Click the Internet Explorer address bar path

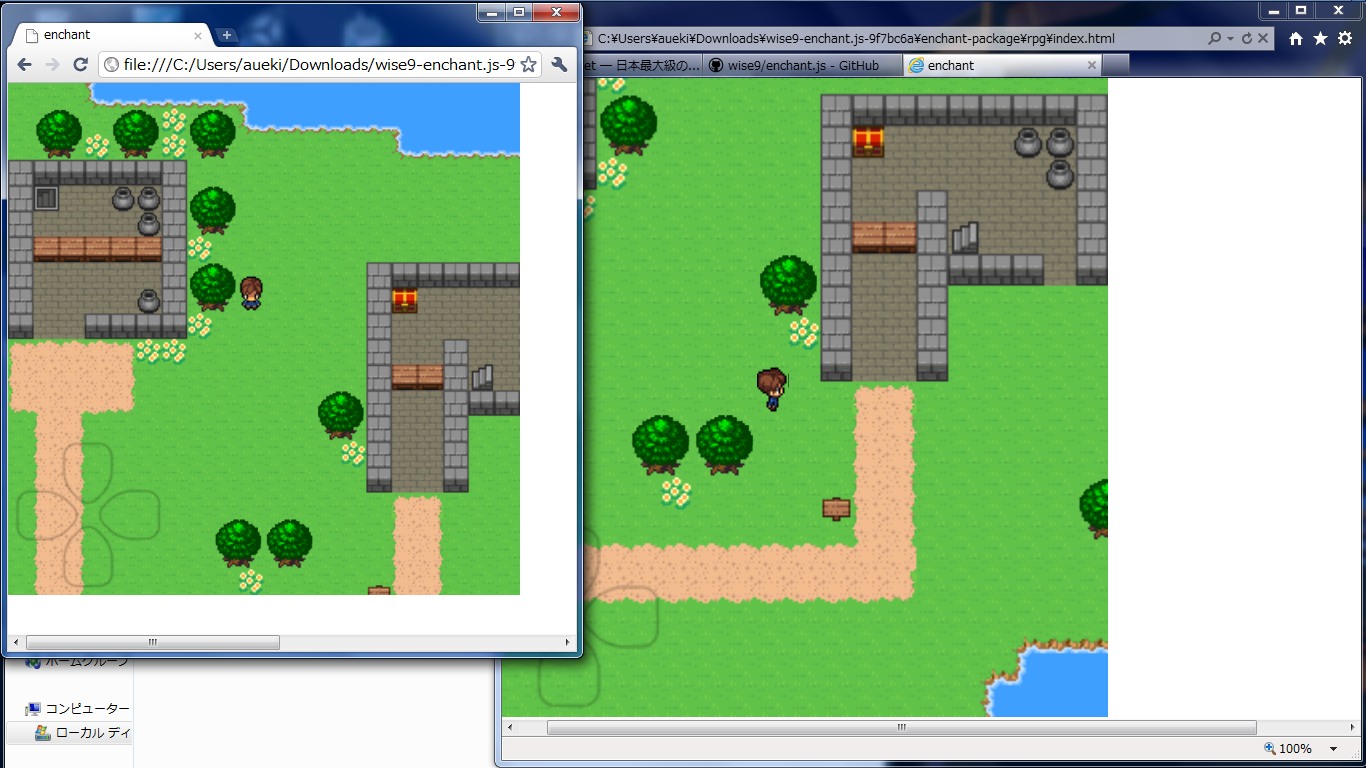click(856, 39)
